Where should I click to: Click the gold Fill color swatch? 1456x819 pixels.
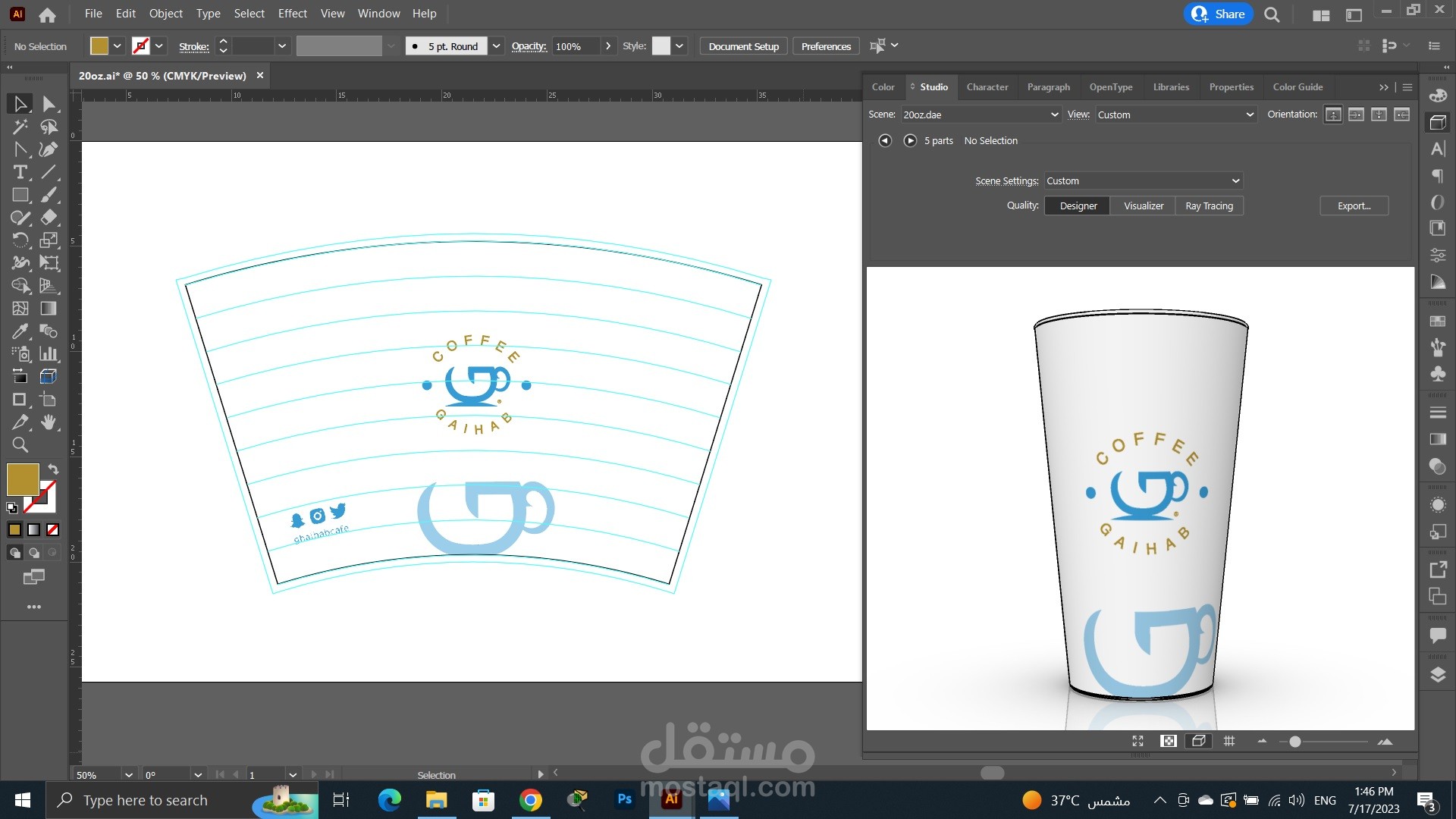point(23,479)
